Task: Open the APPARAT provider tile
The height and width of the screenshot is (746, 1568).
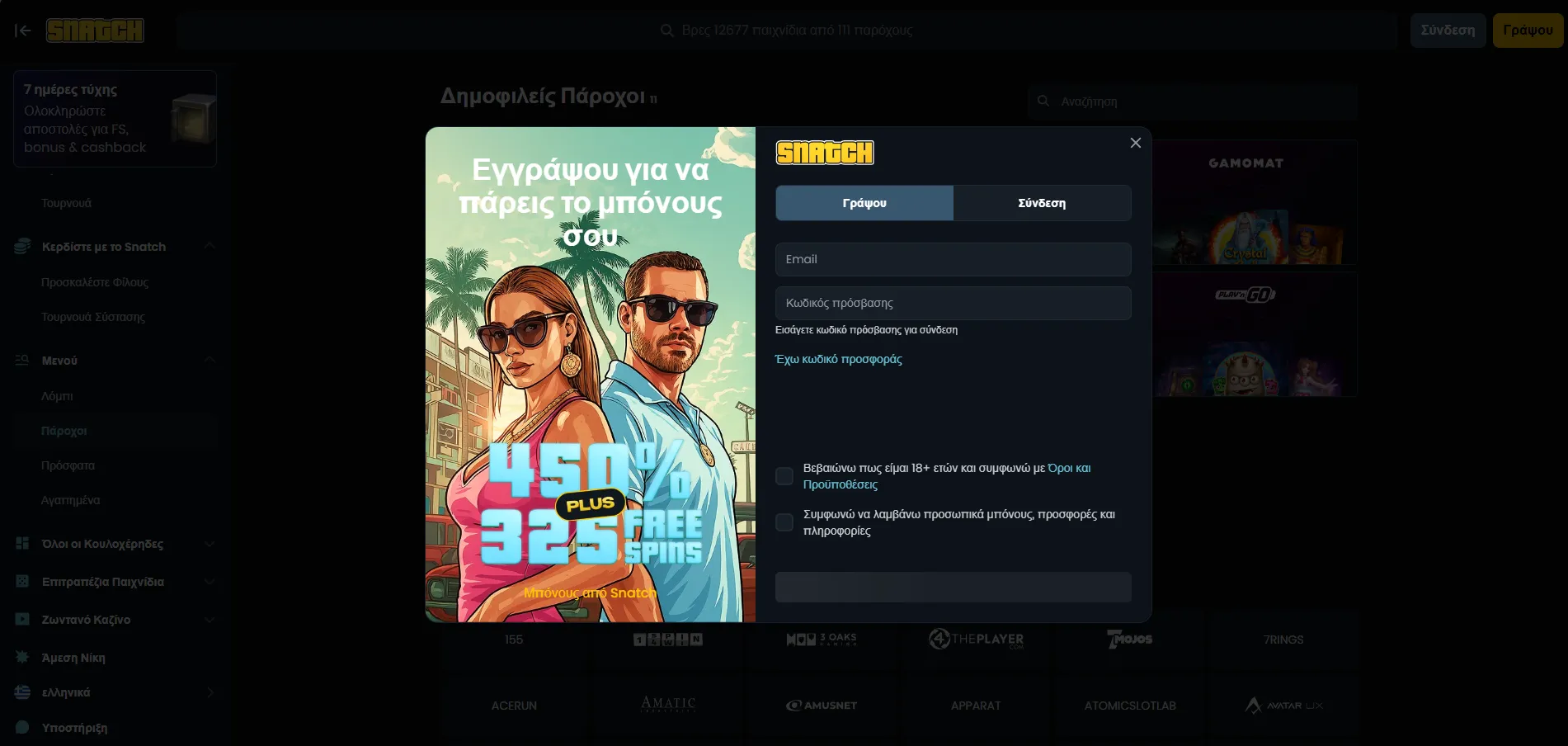Action: [x=976, y=706]
